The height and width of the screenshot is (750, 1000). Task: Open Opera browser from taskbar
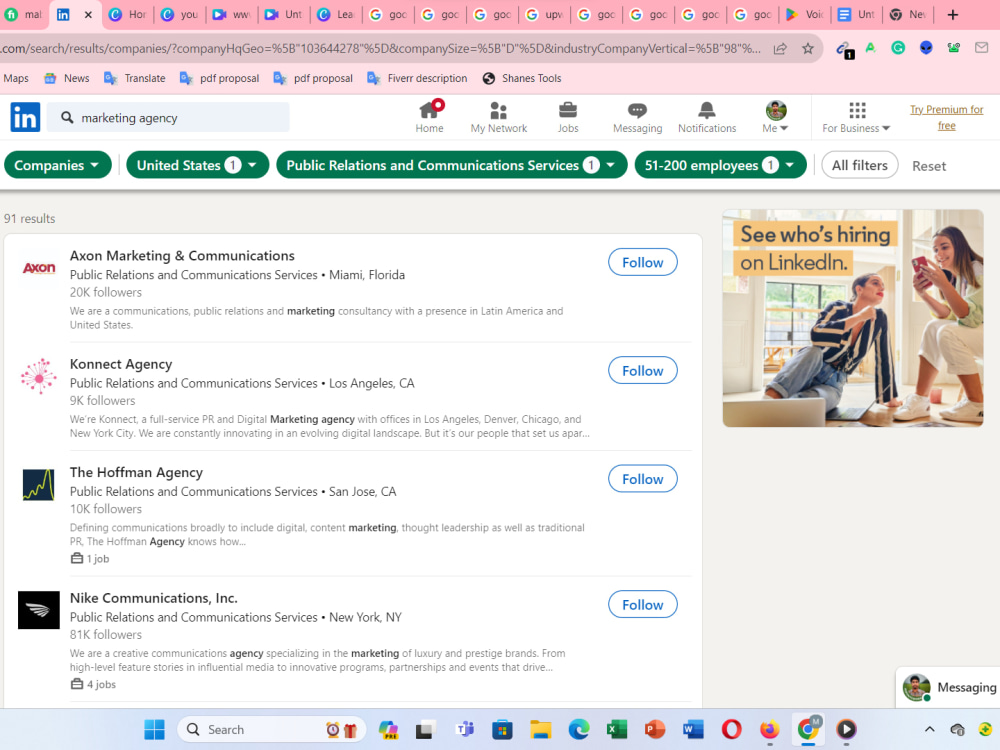[x=732, y=729]
